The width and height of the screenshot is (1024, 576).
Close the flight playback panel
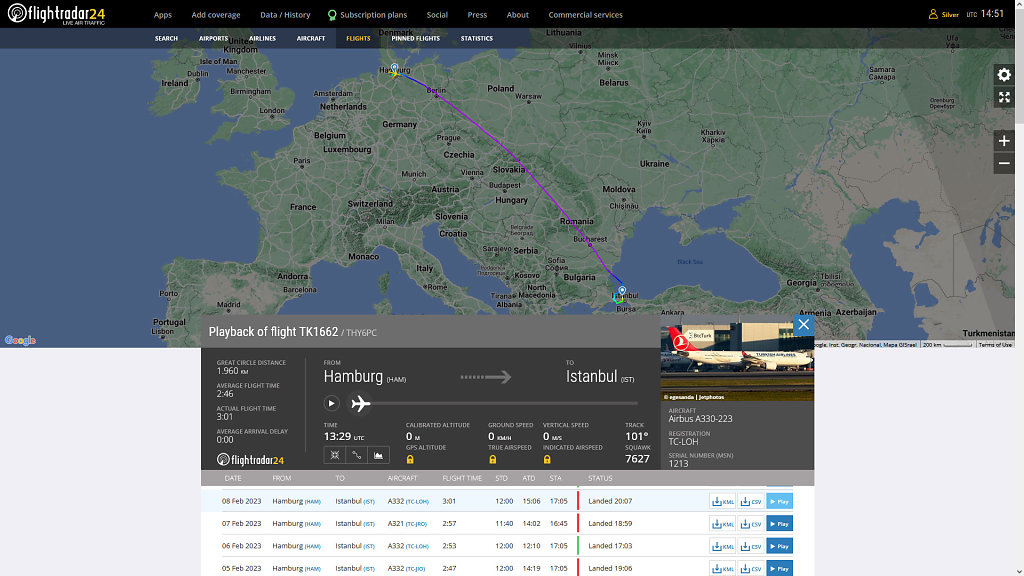tap(803, 325)
